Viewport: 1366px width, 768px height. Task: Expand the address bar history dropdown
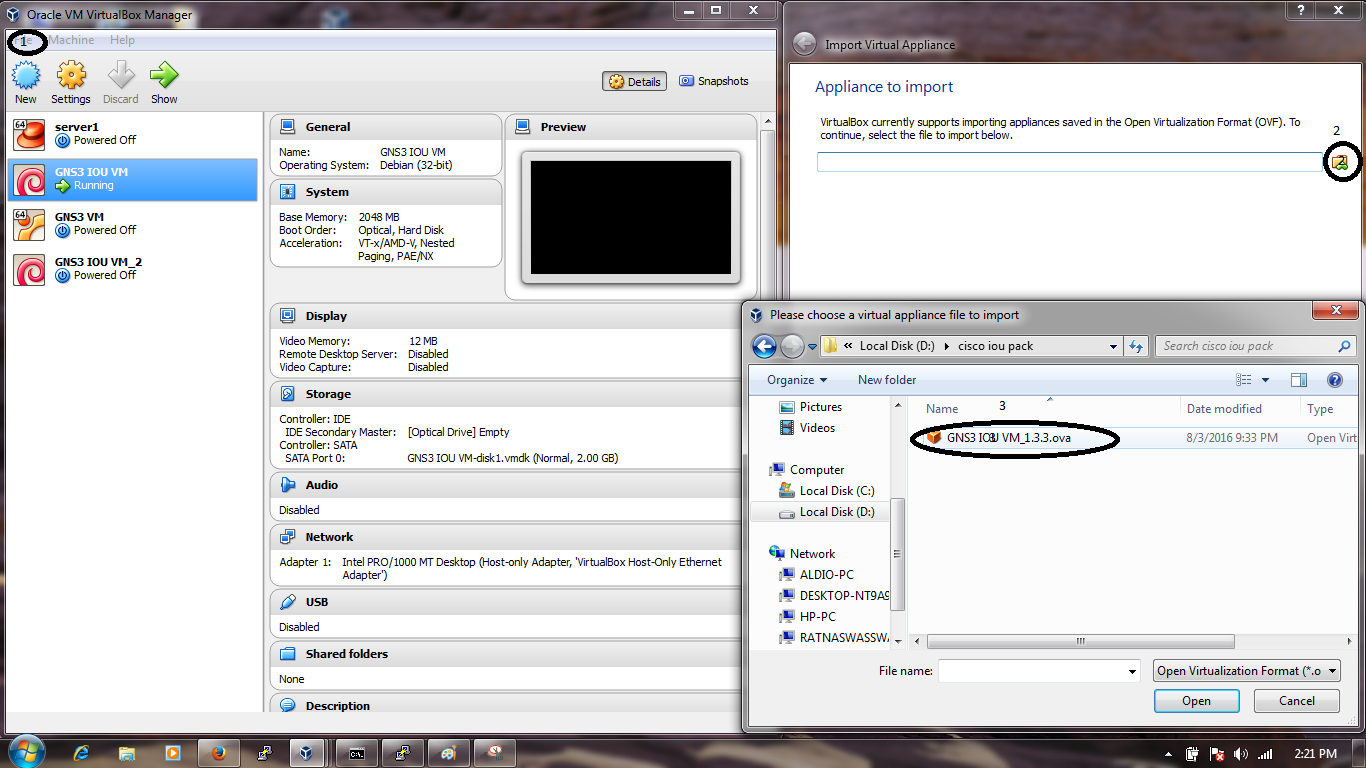point(1113,346)
